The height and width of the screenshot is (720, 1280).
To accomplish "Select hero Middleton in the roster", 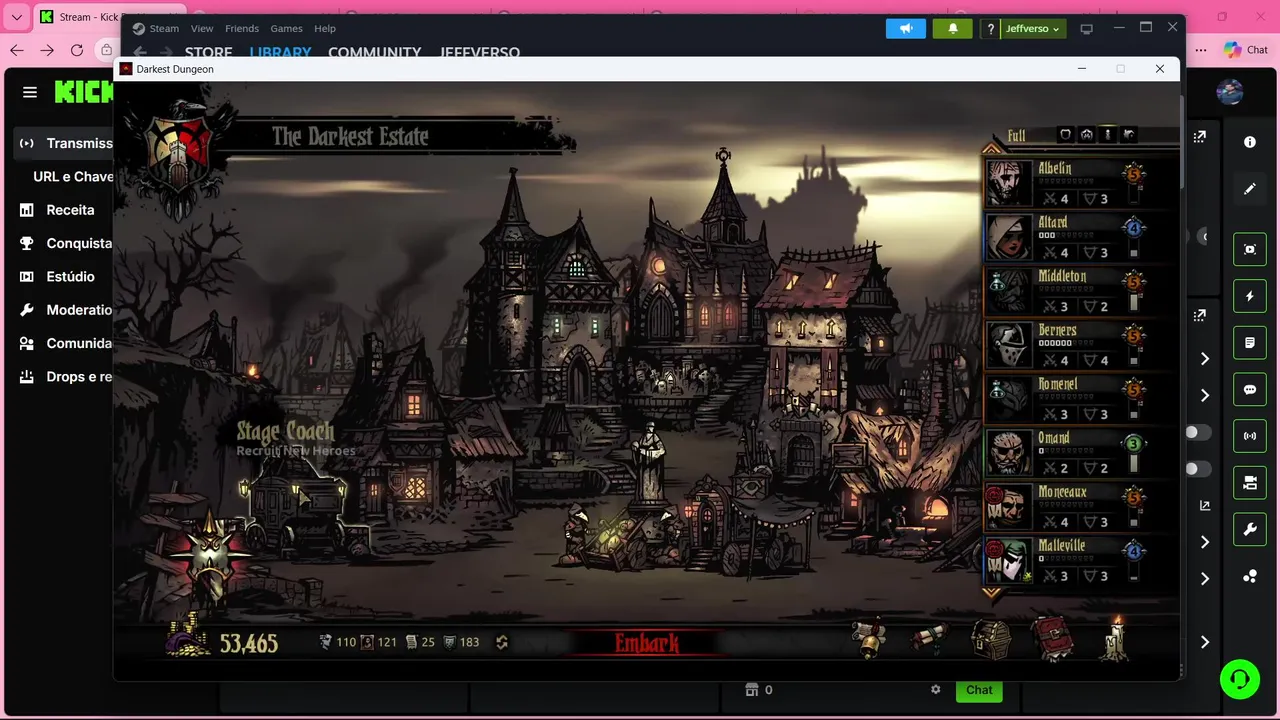I will [1066, 291].
